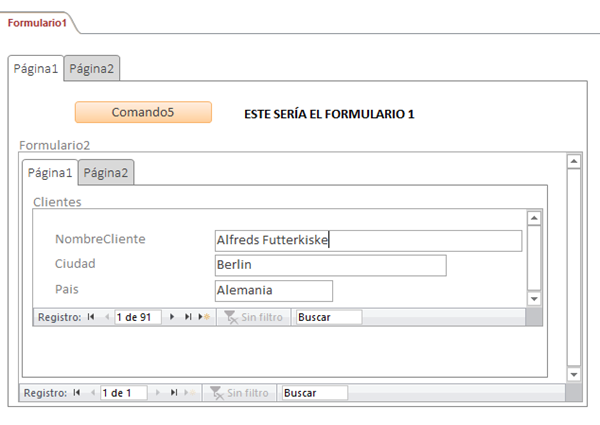
Task: Jump to last record in Formulario2 navigator
Action: (x=173, y=393)
